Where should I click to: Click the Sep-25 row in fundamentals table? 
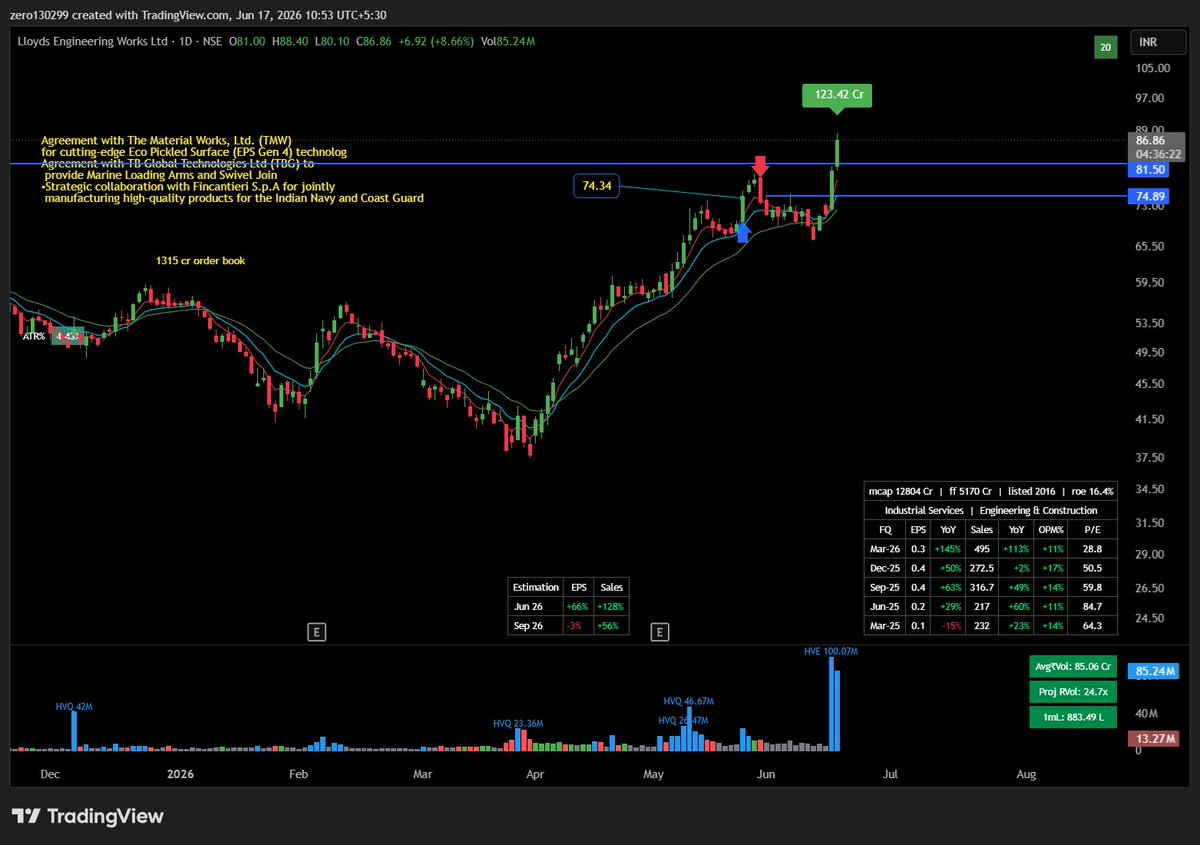tap(991, 587)
